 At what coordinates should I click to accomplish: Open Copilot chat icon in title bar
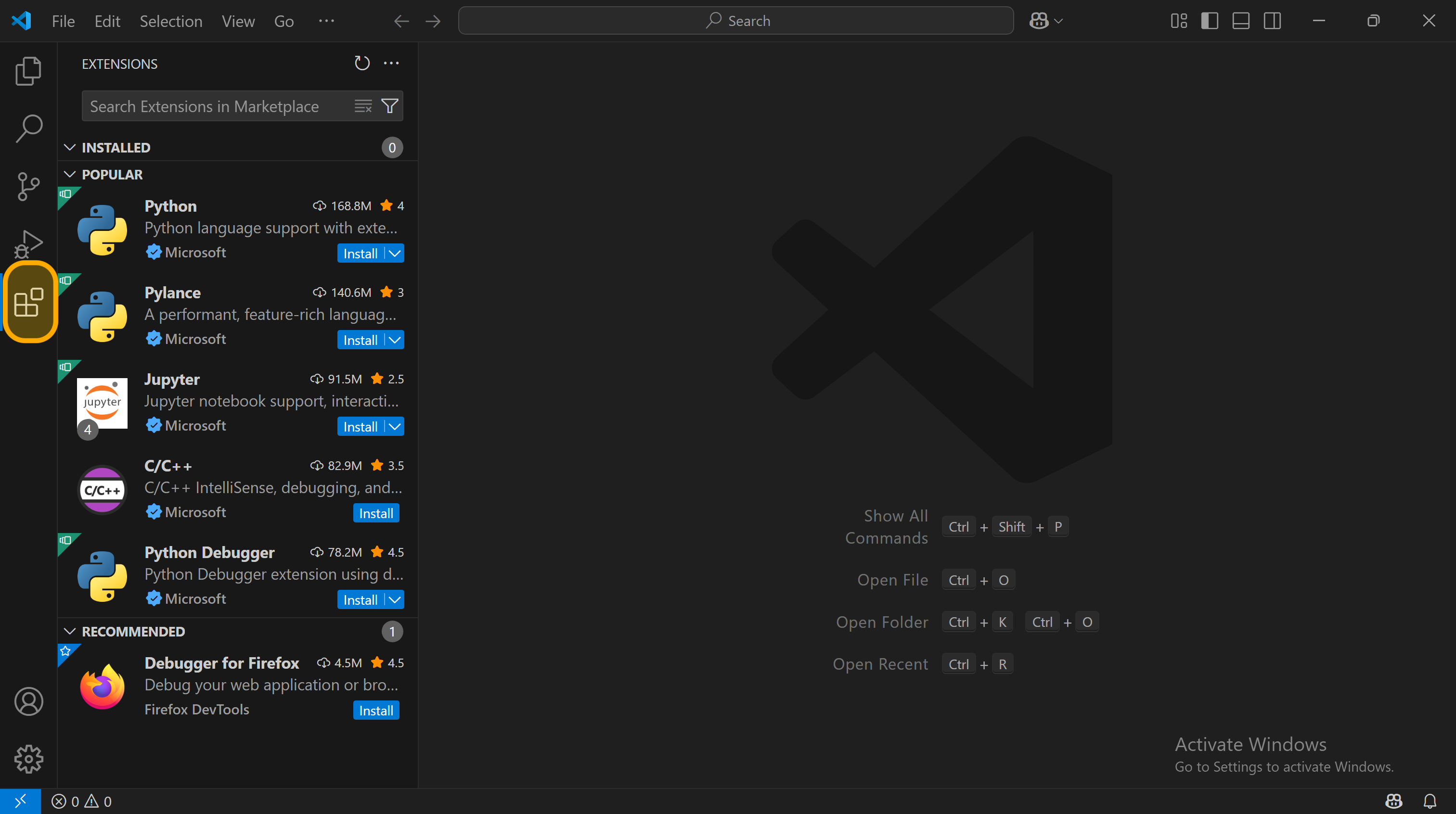coord(1039,21)
